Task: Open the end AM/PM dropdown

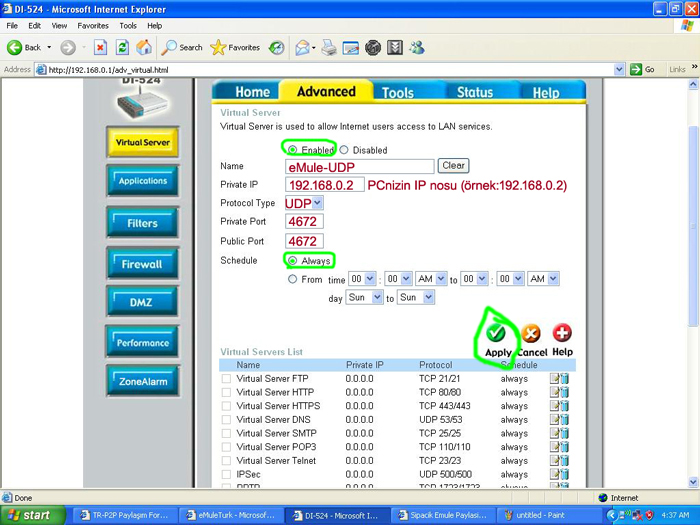Action: (543, 279)
